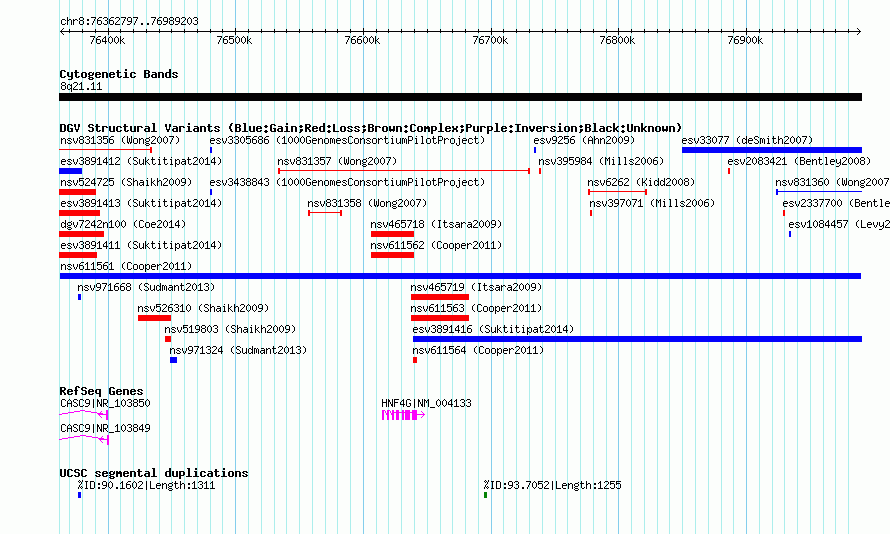Click the nsv465718 (Itsara2009) label
This screenshot has height=534, width=890.
[x=436, y=224]
